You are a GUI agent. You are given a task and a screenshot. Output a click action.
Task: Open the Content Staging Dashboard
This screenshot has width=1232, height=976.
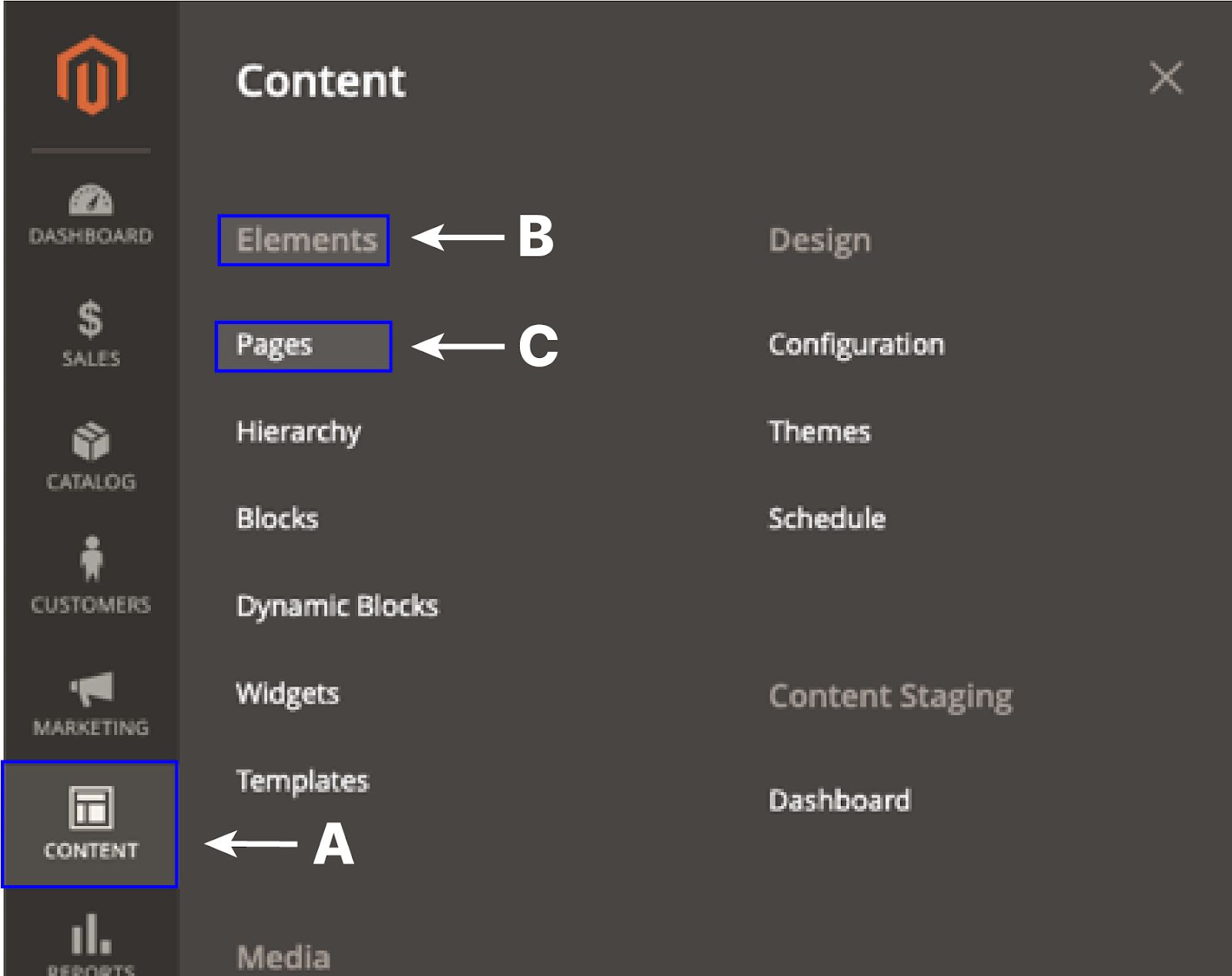pyautogui.click(x=838, y=799)
